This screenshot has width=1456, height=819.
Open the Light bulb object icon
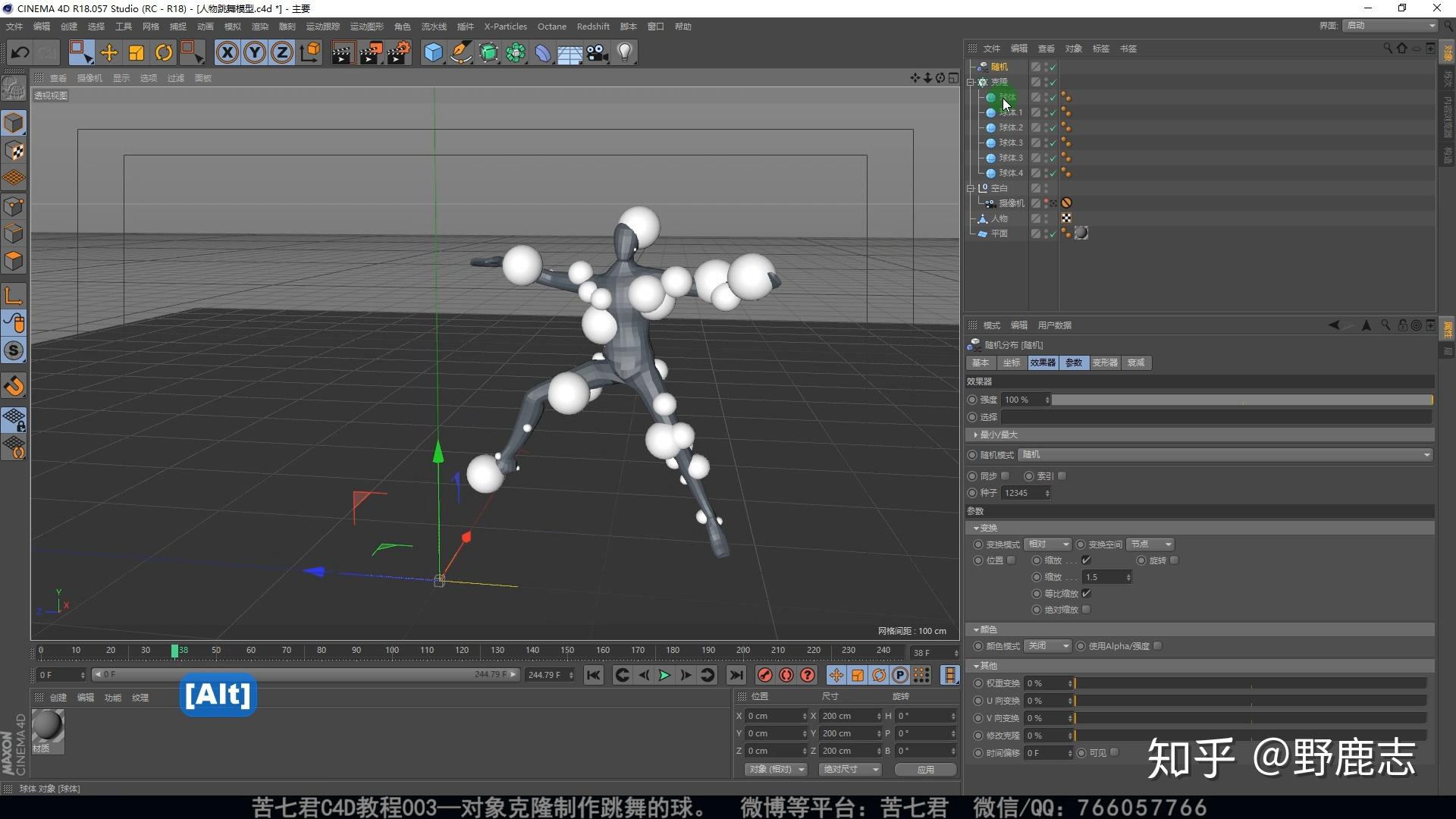[x=625, y=52]
